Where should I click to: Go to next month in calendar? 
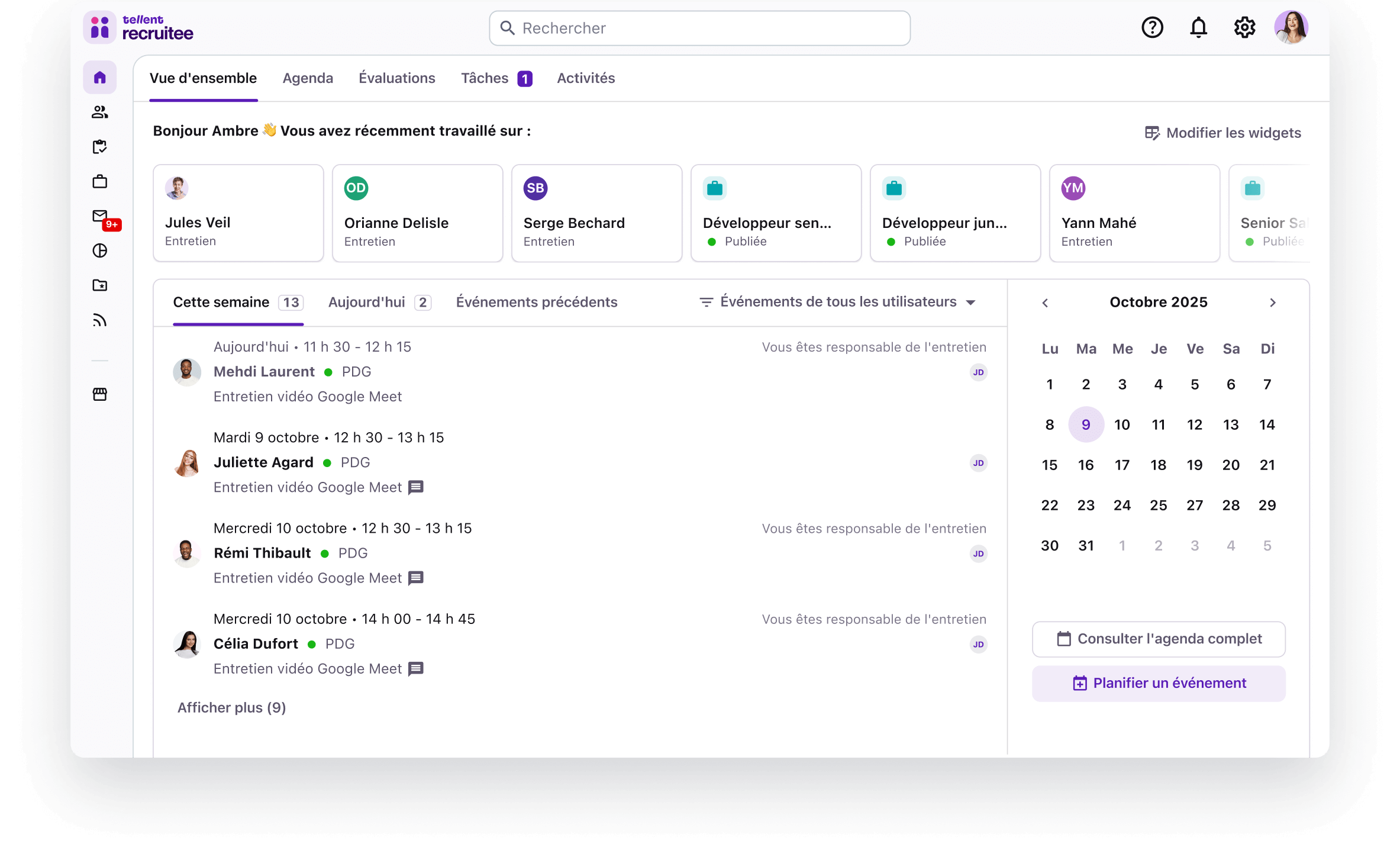1273,303
